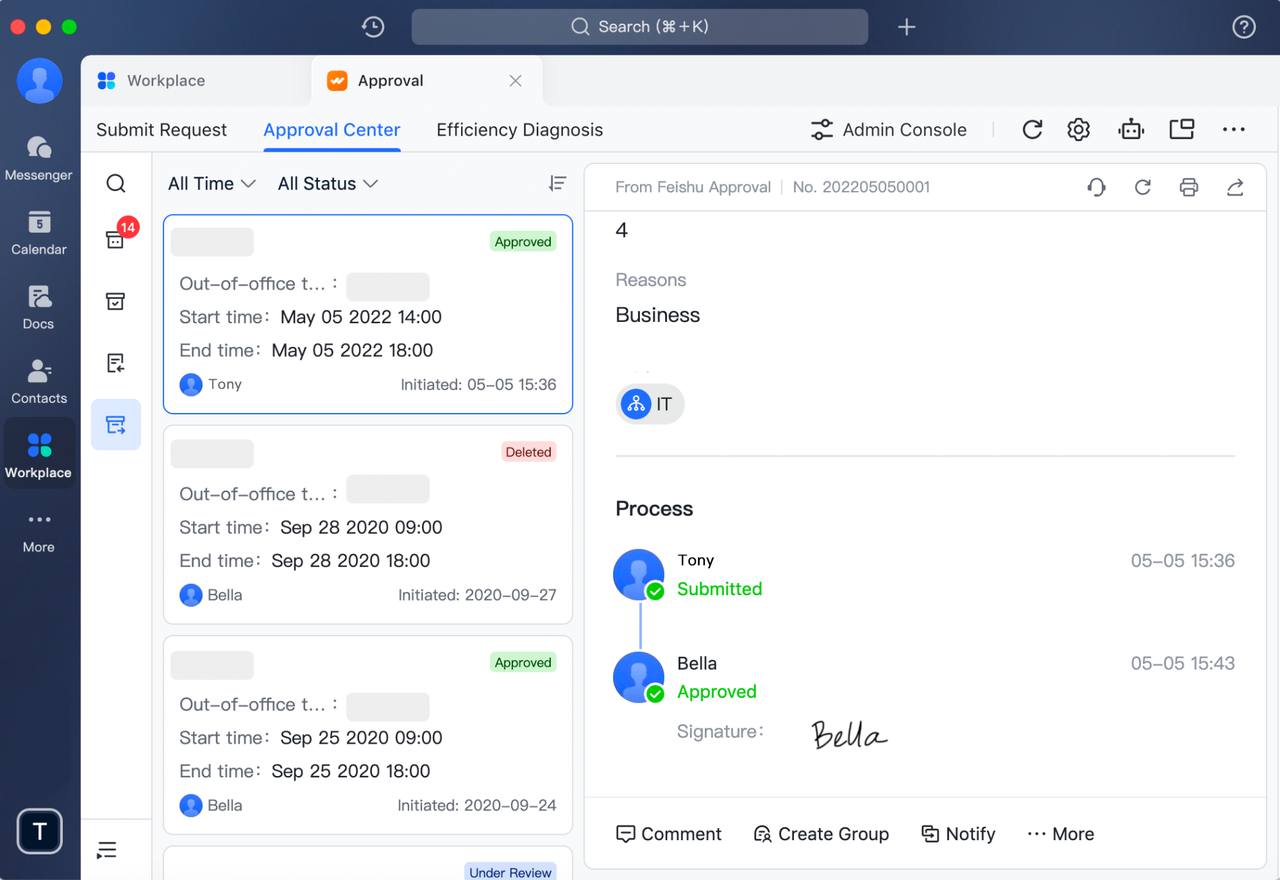1280x880 pixels.
Task: Change the sort order of approval requests
Action: 557,183
